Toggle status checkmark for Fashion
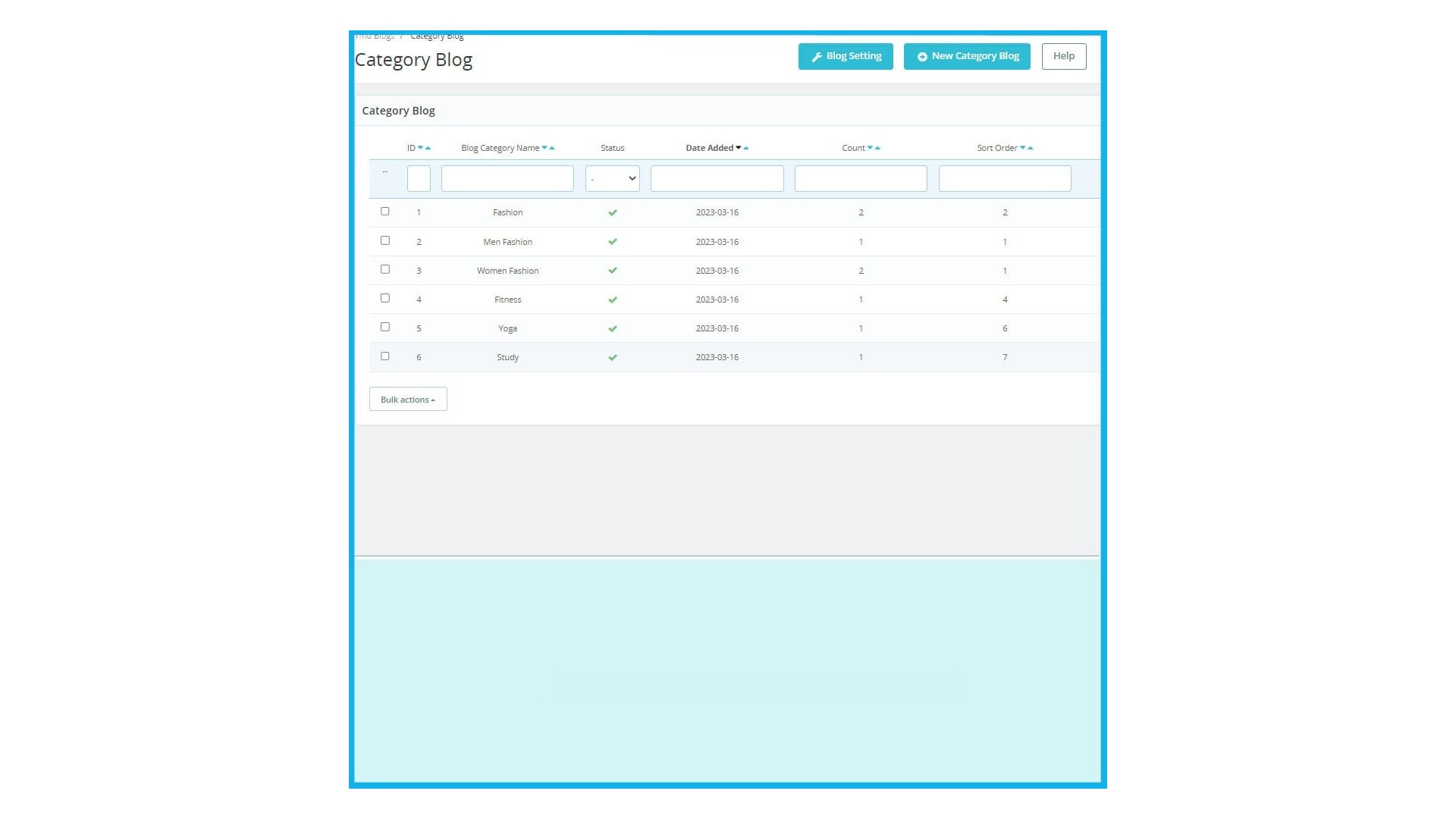 click(613, 213)
